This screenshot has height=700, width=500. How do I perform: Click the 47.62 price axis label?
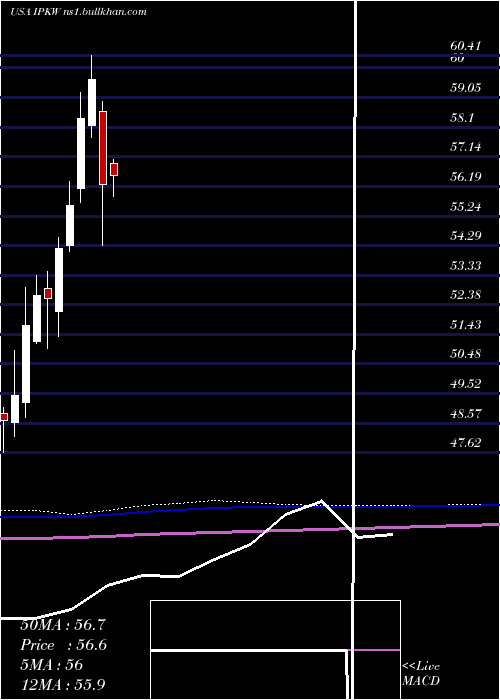pos(466,442)
